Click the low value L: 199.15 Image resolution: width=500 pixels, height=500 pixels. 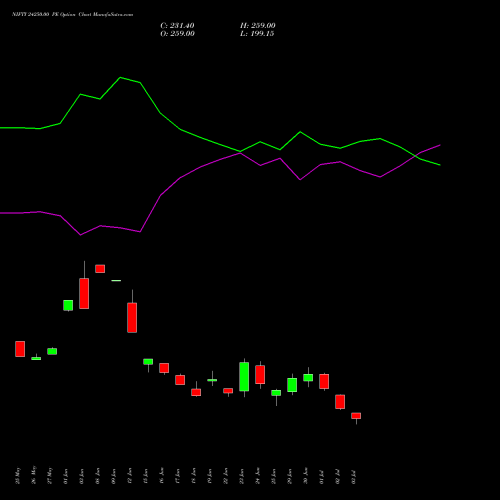coord(257,34)
